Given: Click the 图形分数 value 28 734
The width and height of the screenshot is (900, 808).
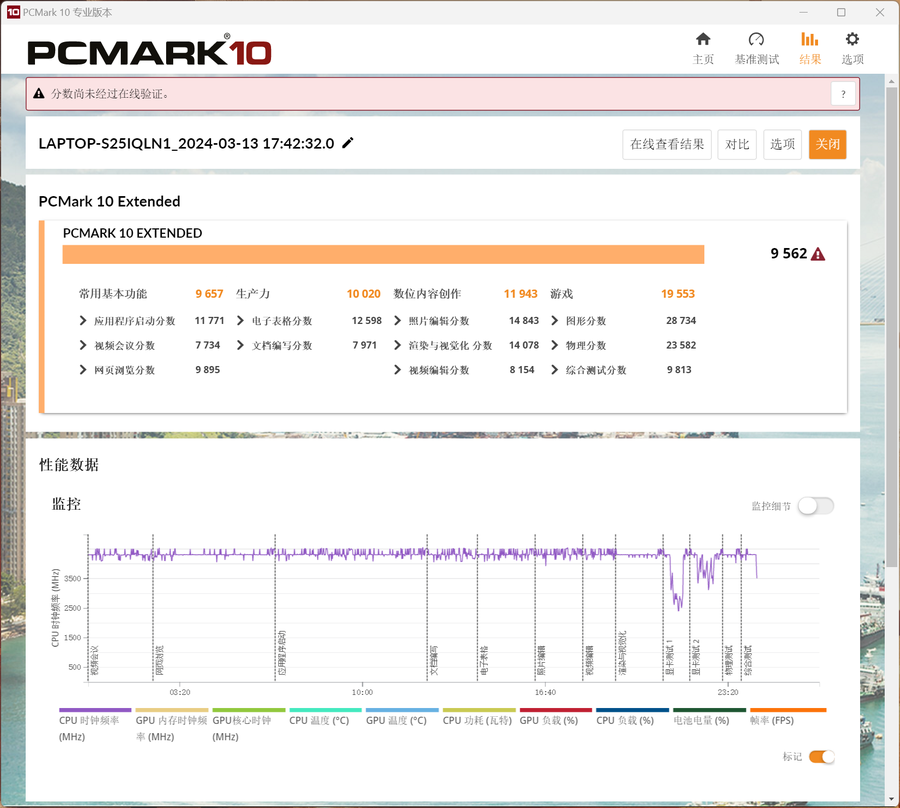Looking at the screenshot, I should coord(681,320).
